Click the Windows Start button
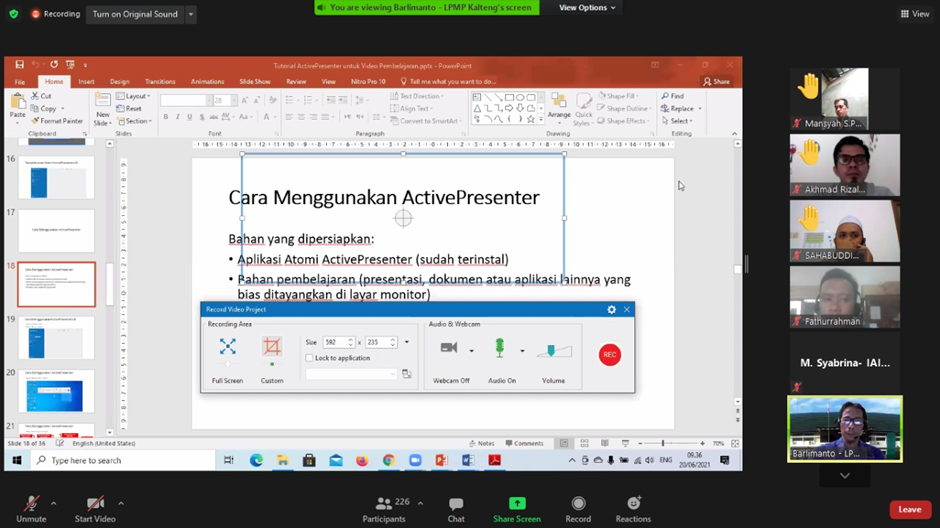Screen dimensions: 940x528 17,460
